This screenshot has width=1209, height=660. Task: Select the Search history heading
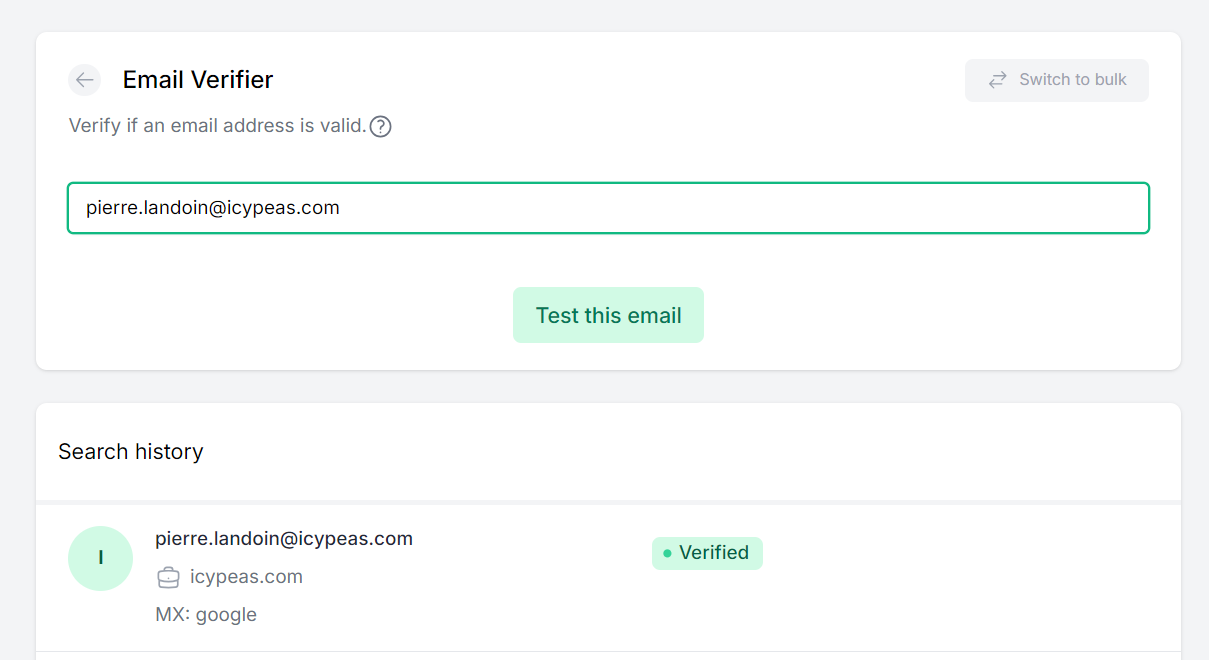131,452
